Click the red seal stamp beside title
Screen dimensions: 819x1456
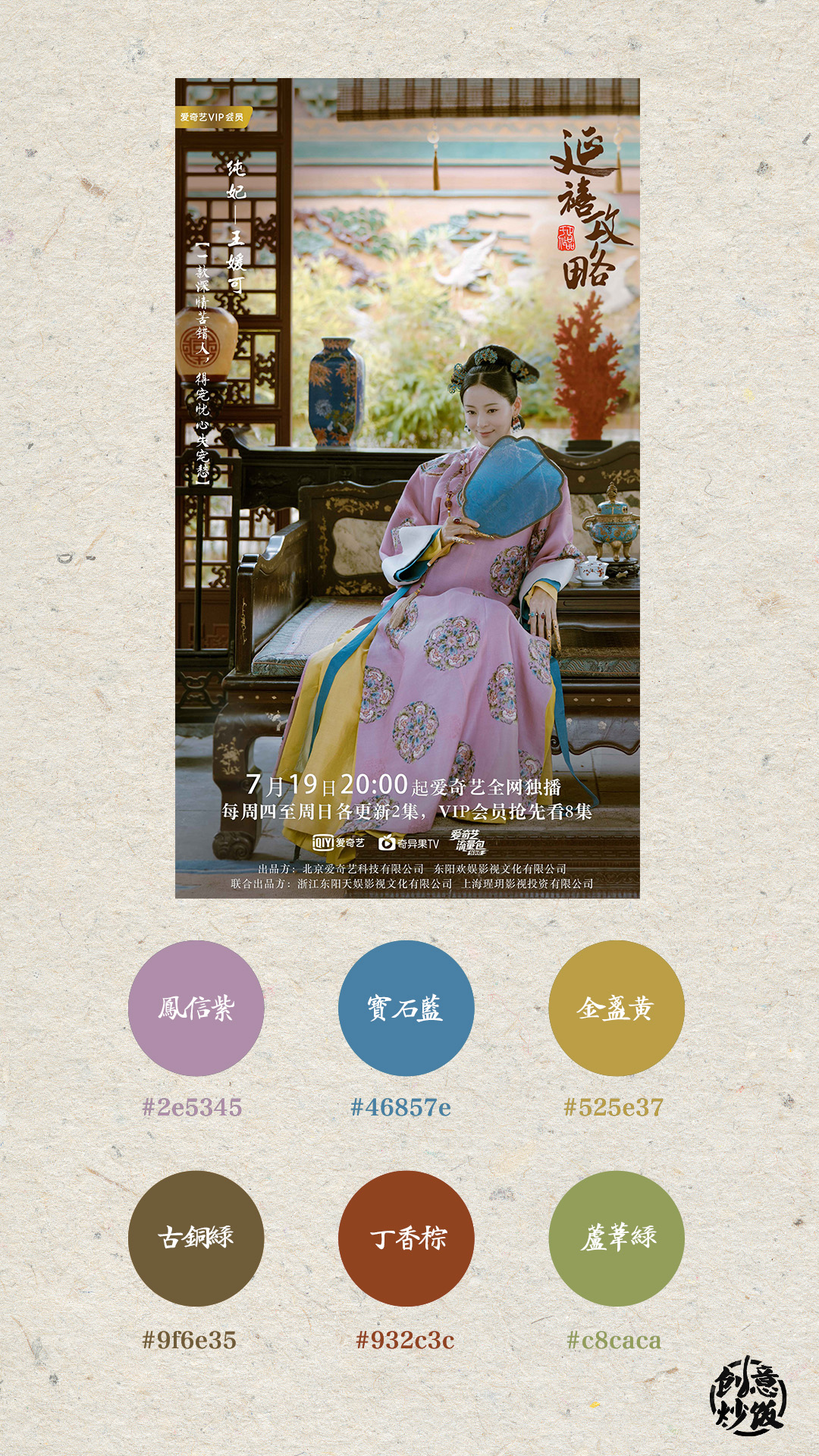[x=566, y=237]
